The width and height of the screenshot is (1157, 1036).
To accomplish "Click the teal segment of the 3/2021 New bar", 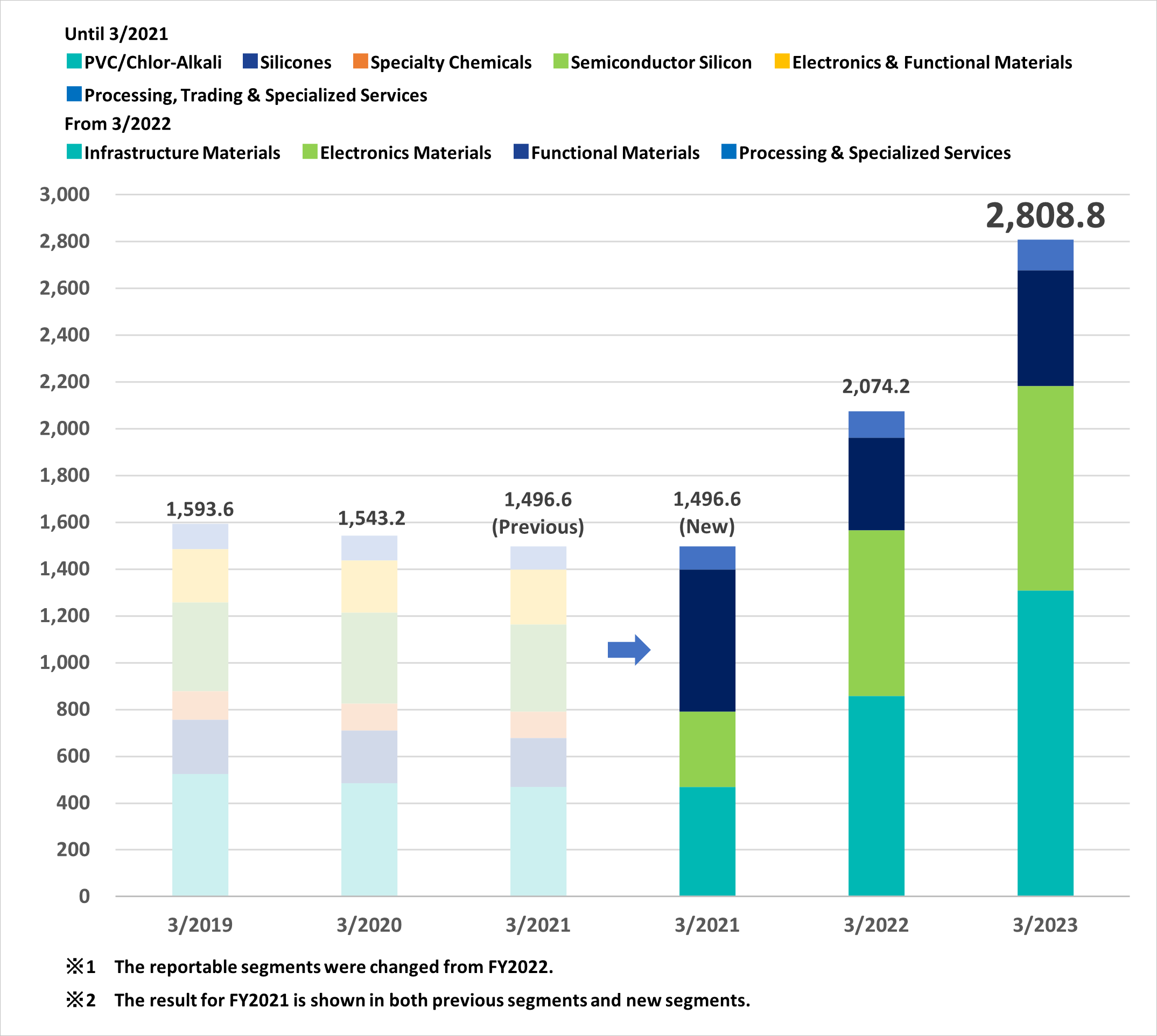I will tap(707, 842).
